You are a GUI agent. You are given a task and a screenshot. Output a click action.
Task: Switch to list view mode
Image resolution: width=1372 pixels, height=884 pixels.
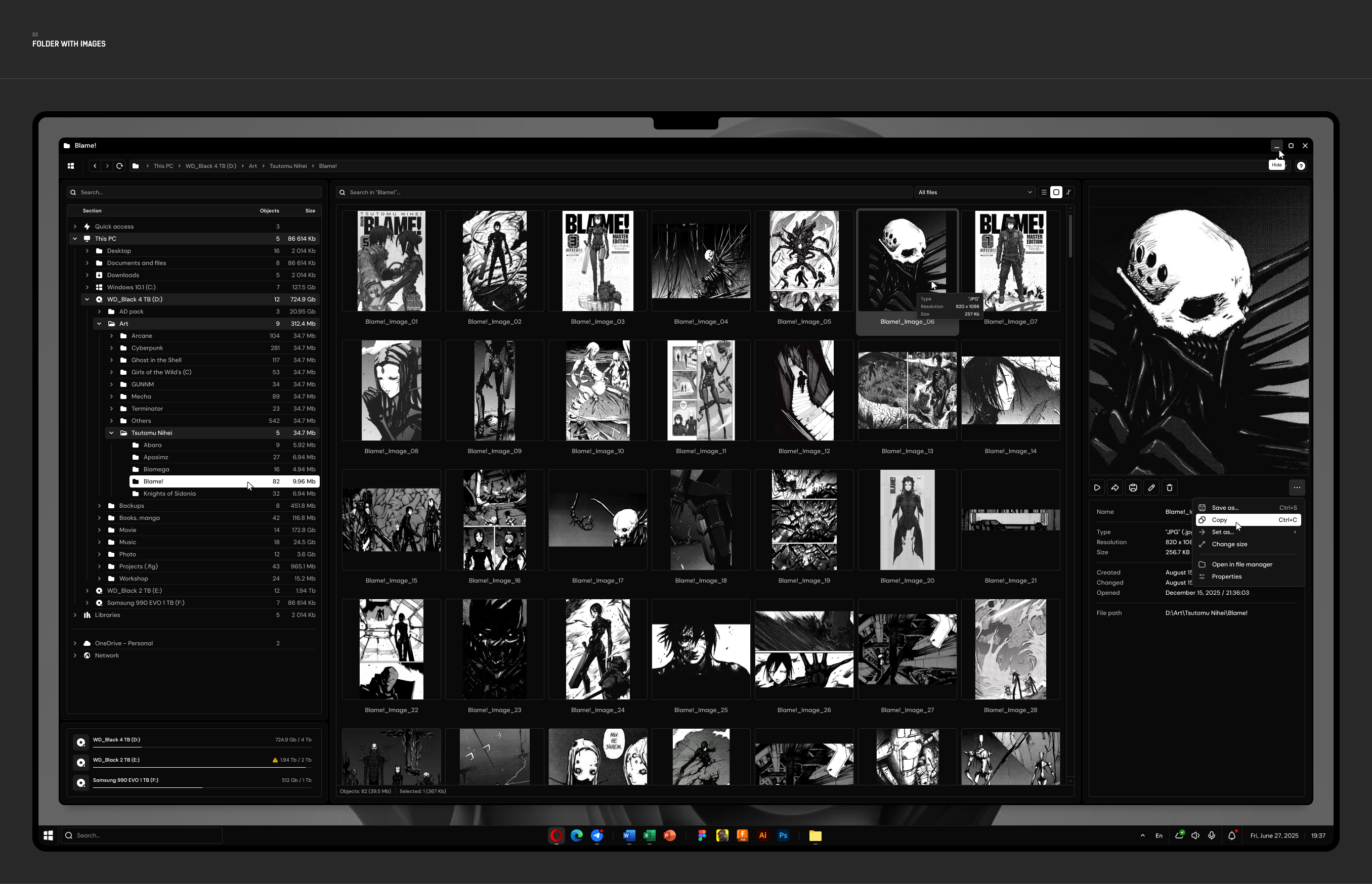point(1044,192)
